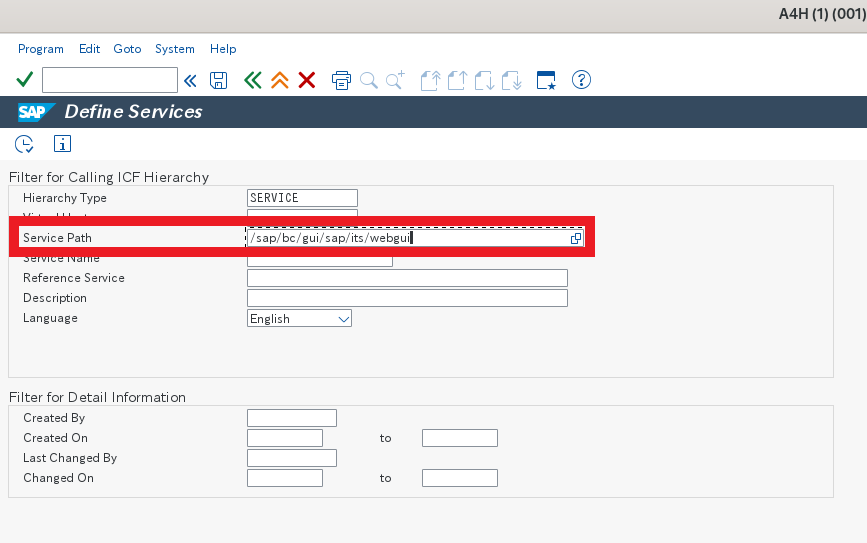Open the Goto menu
Viewport: 867px width, 543px height.
[127, 49]
